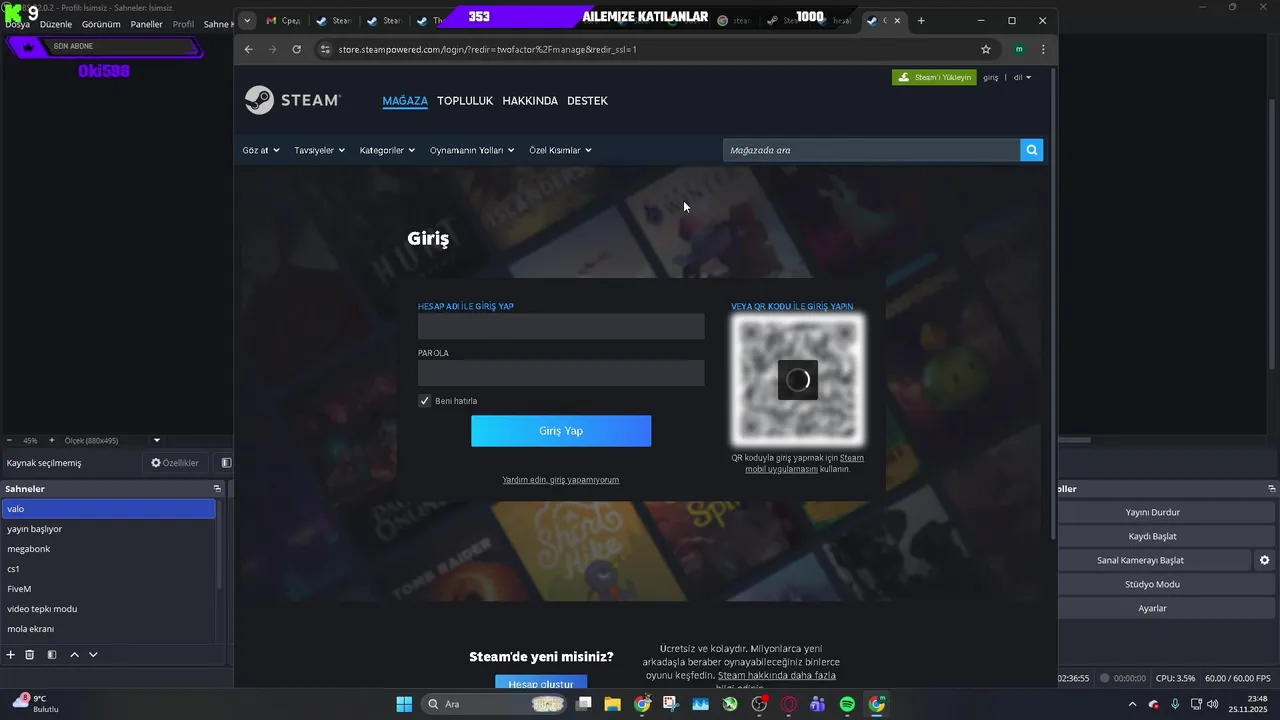Open the filters icon beside Özellikler
1280x720 pixels.
pos(226,463)
